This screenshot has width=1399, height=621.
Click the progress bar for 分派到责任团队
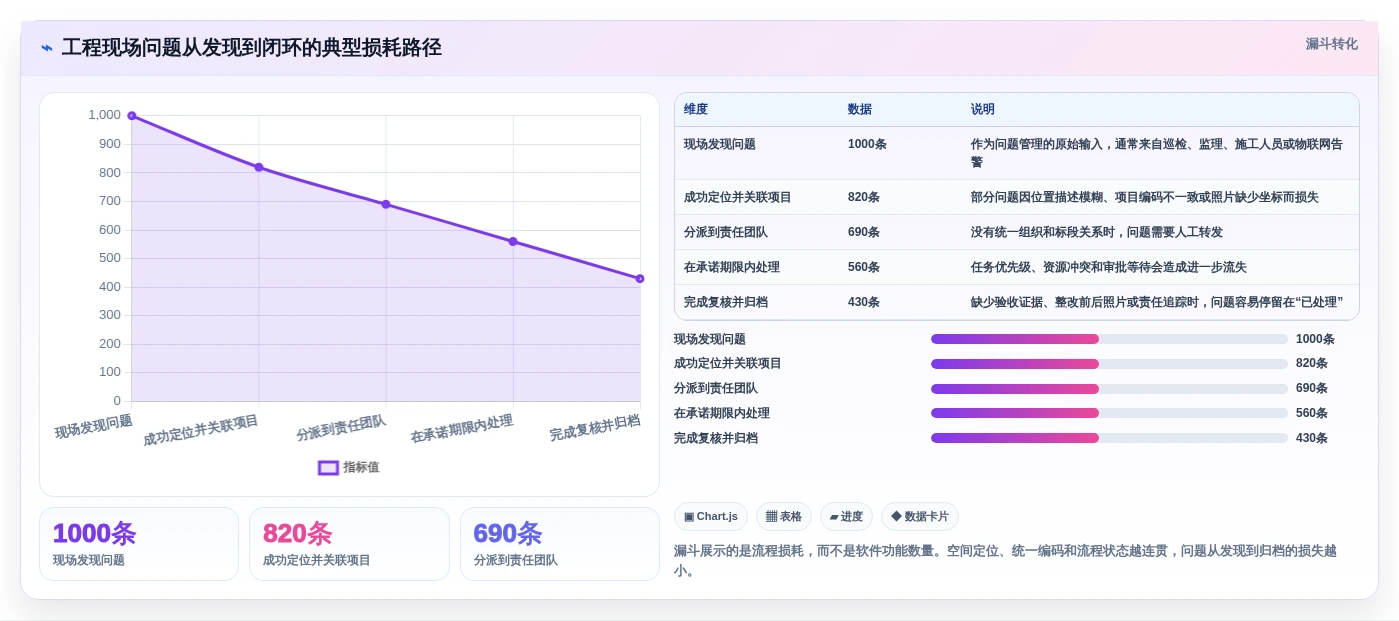pos(1109,389)
